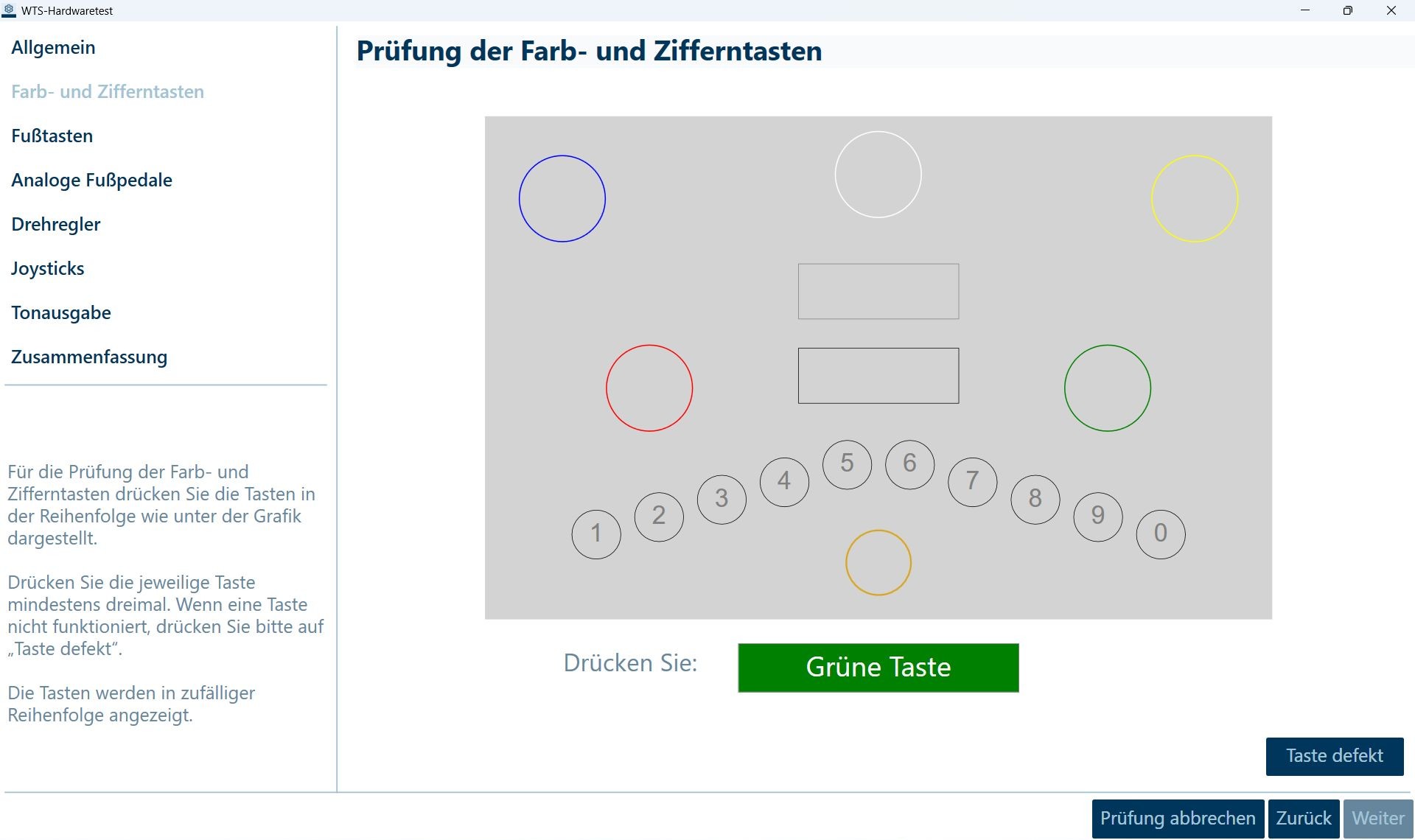Select number key 5 in the diagram

[846, 464]
